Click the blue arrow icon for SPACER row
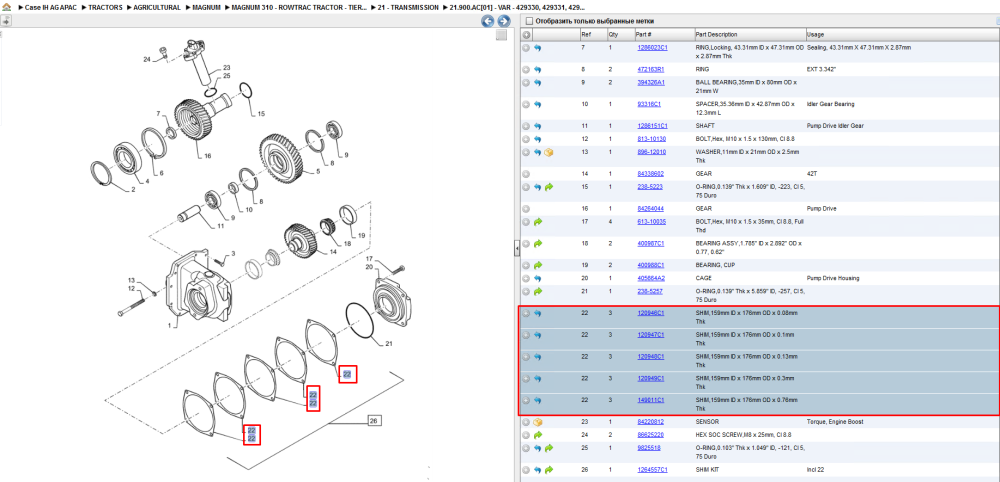The image size is (1000, 482). pos(537,105)
